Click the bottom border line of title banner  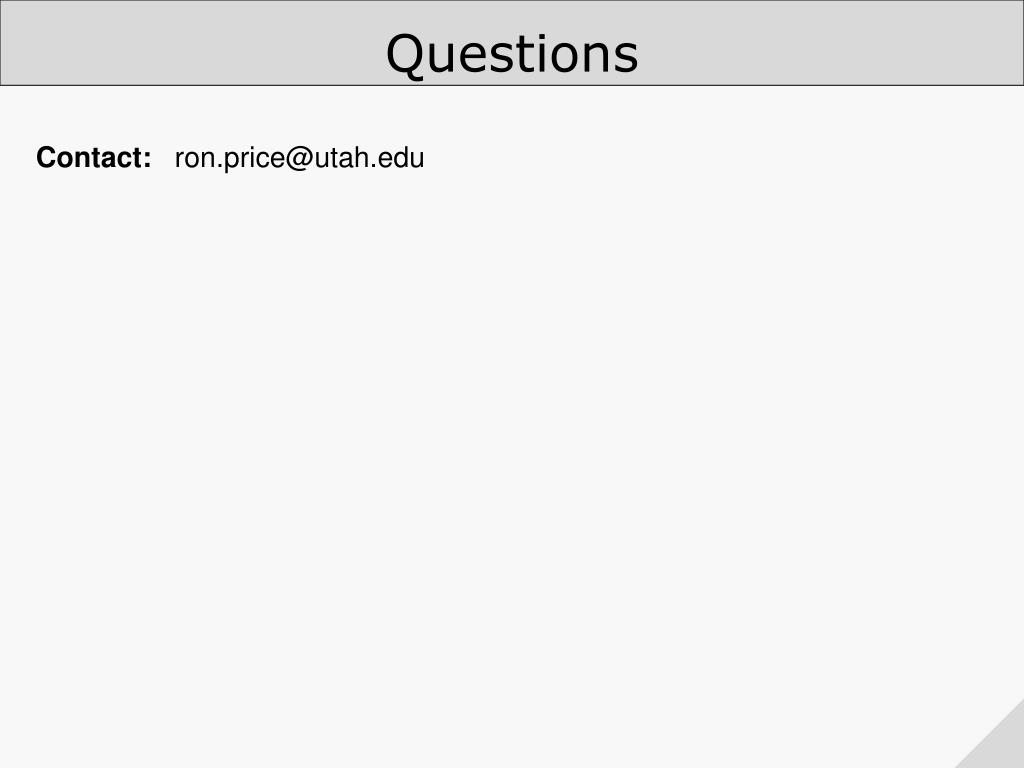(x=512, y=85)
